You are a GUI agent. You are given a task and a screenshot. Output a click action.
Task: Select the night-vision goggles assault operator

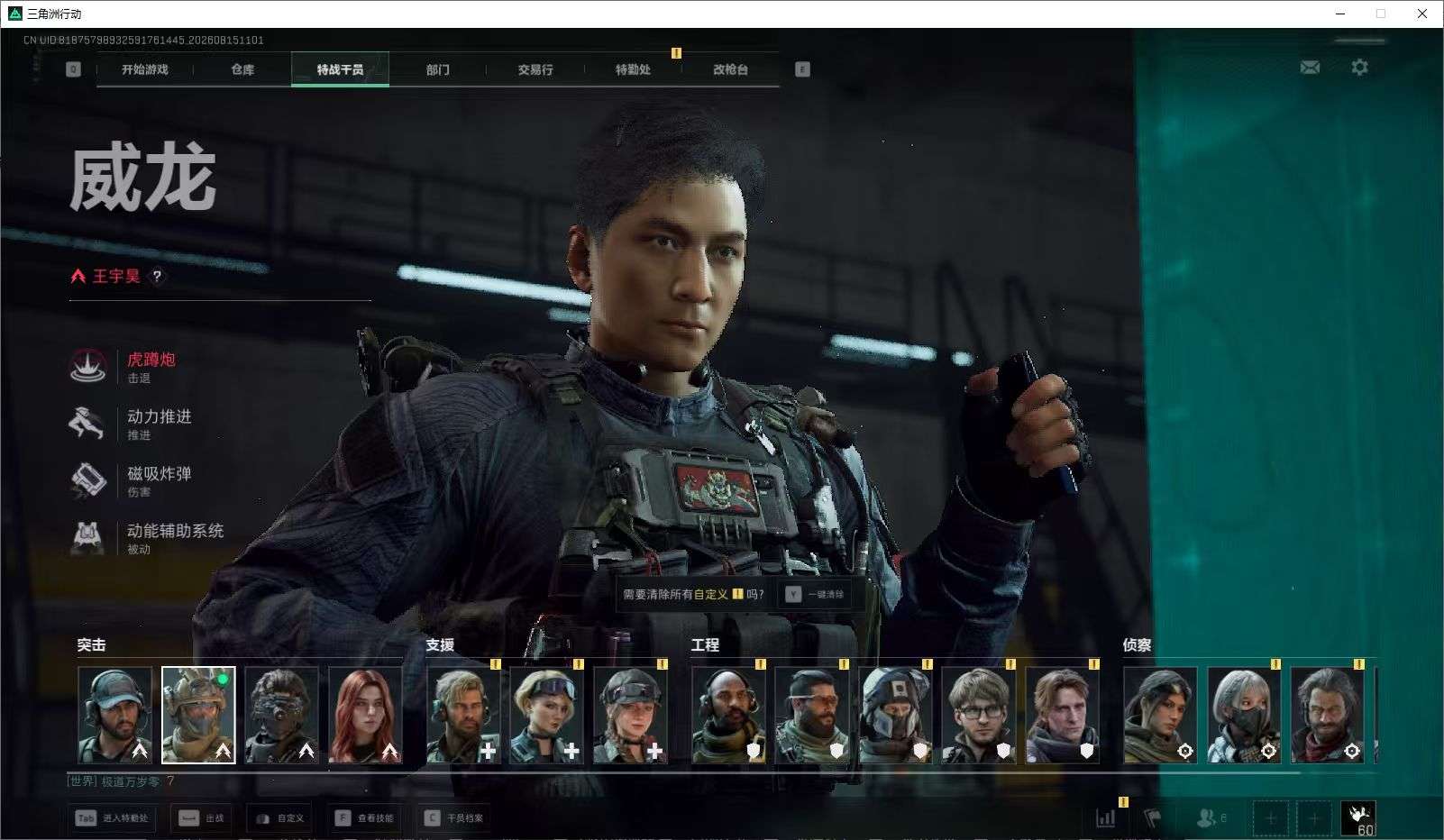click(x=281, y=715)
